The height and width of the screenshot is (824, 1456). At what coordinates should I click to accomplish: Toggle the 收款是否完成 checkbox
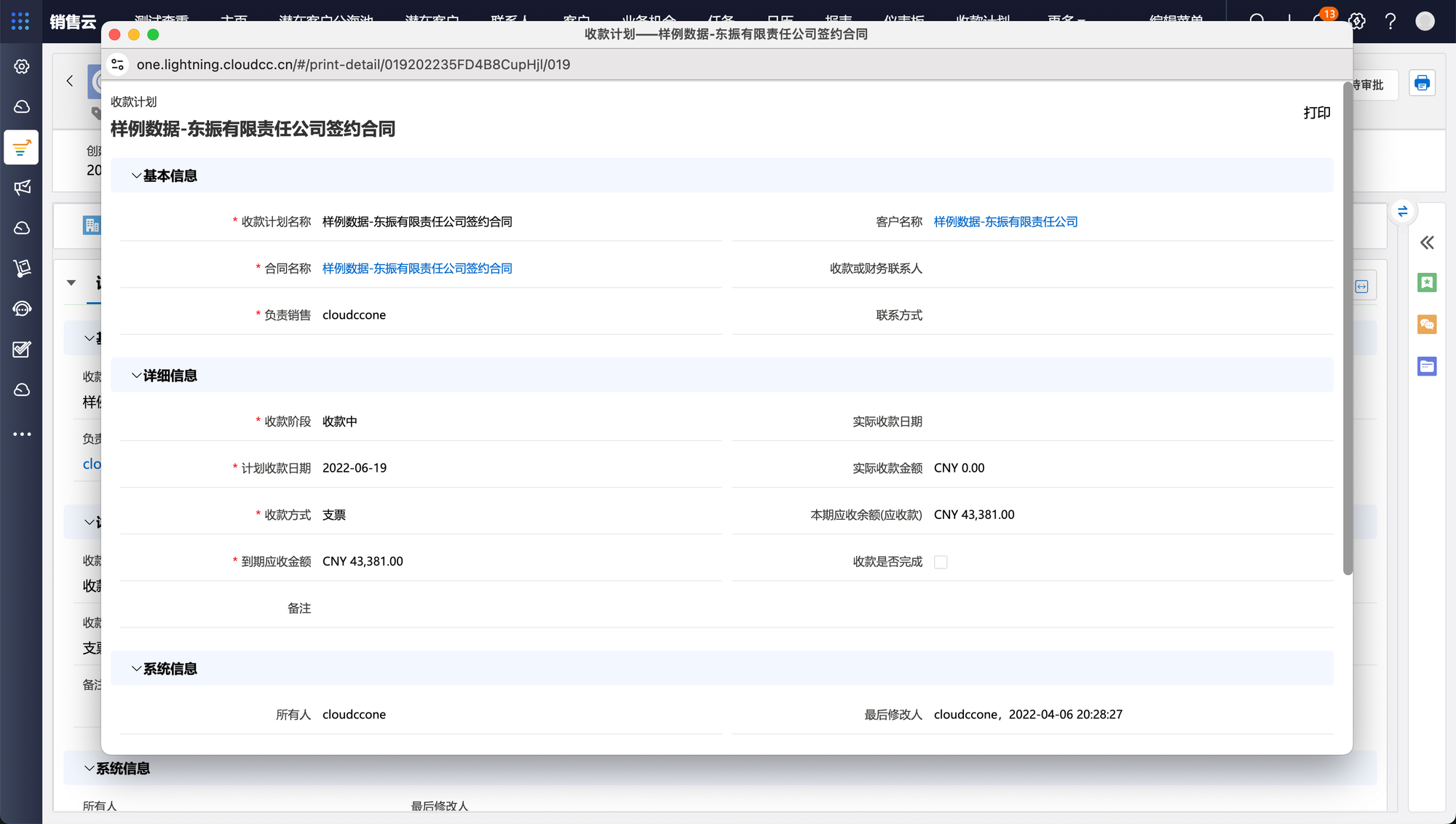[x=941, y=562]
